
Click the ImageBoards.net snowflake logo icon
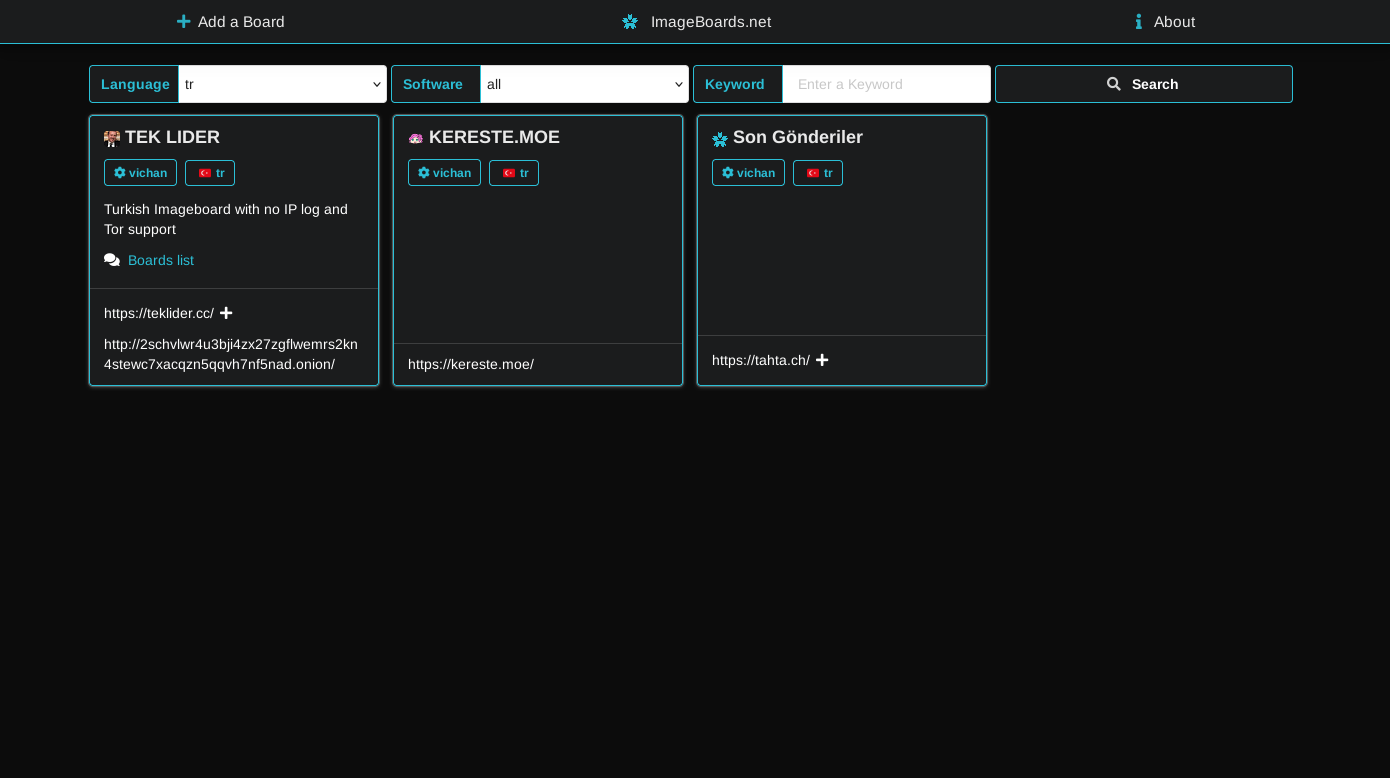630,22
